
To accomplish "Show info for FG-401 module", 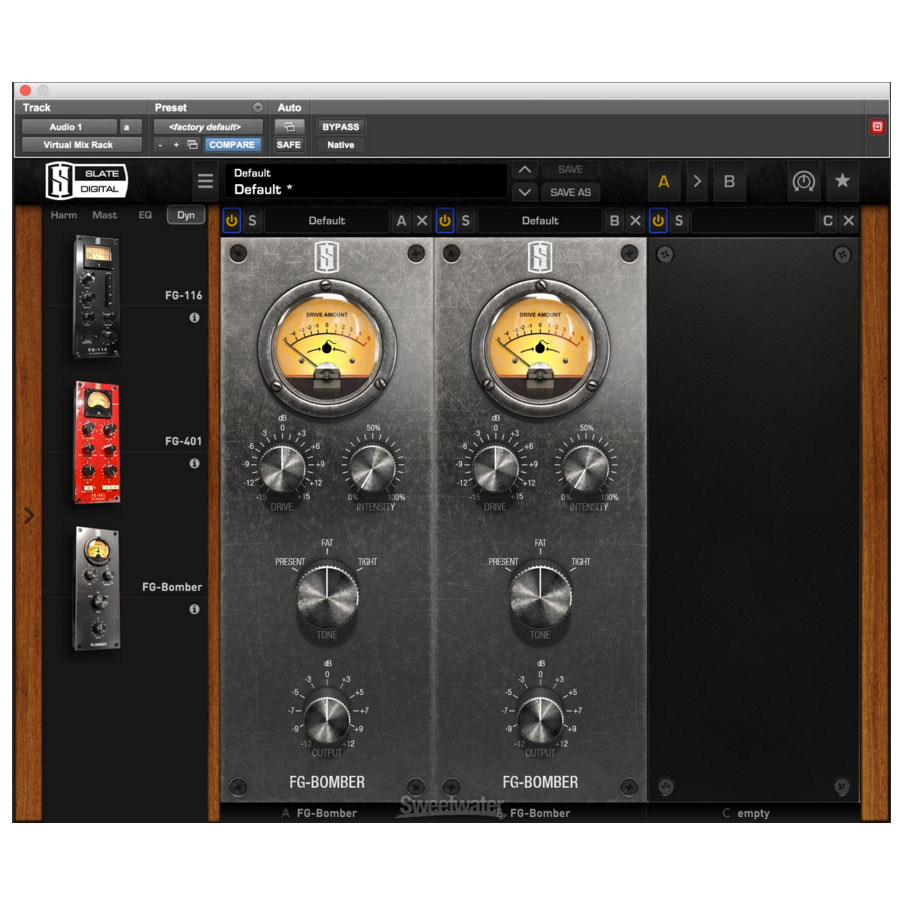I will click(x=195, y=463).
